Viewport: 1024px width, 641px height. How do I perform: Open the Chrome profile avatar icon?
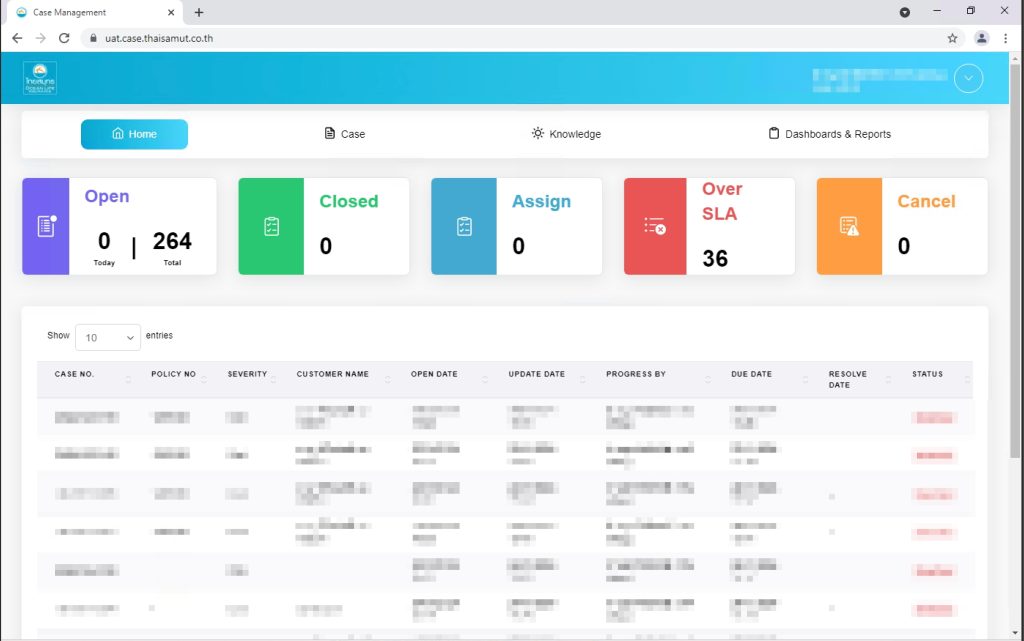tap(981, 38)
